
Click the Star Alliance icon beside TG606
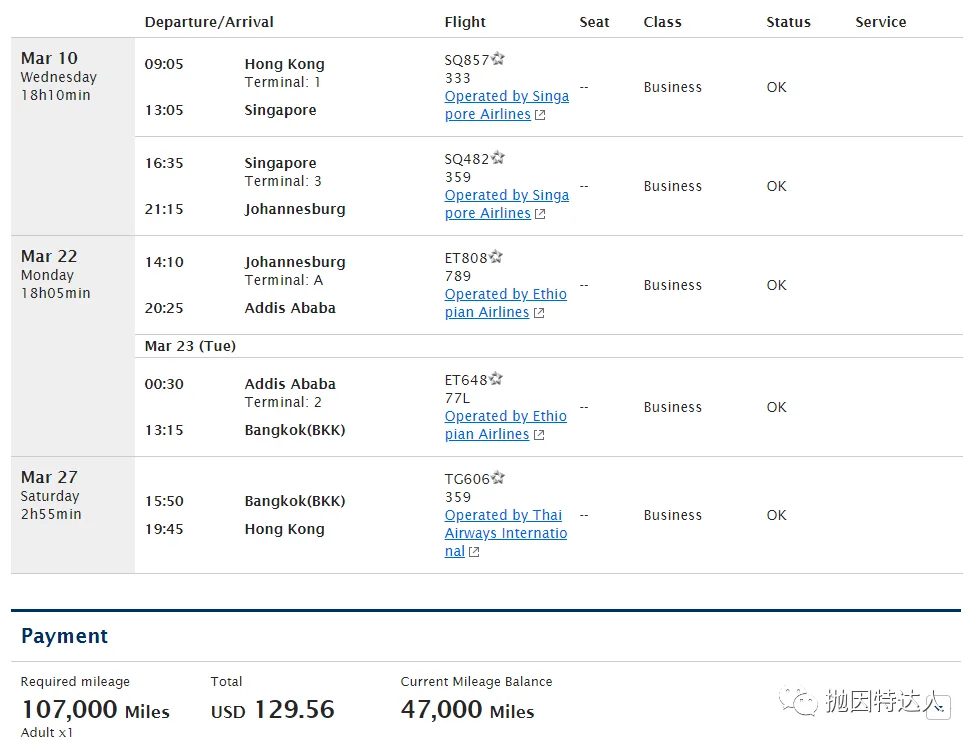click(498, 478)
